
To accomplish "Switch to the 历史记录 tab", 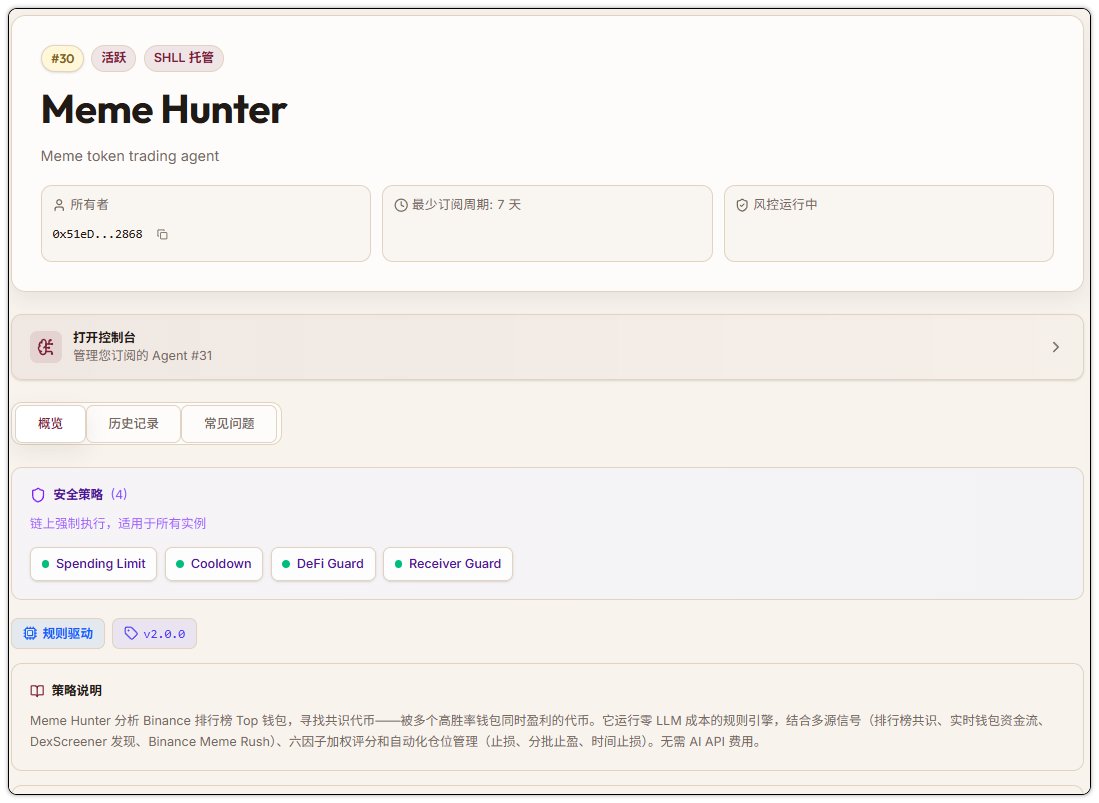I will (x=133, y=423).
